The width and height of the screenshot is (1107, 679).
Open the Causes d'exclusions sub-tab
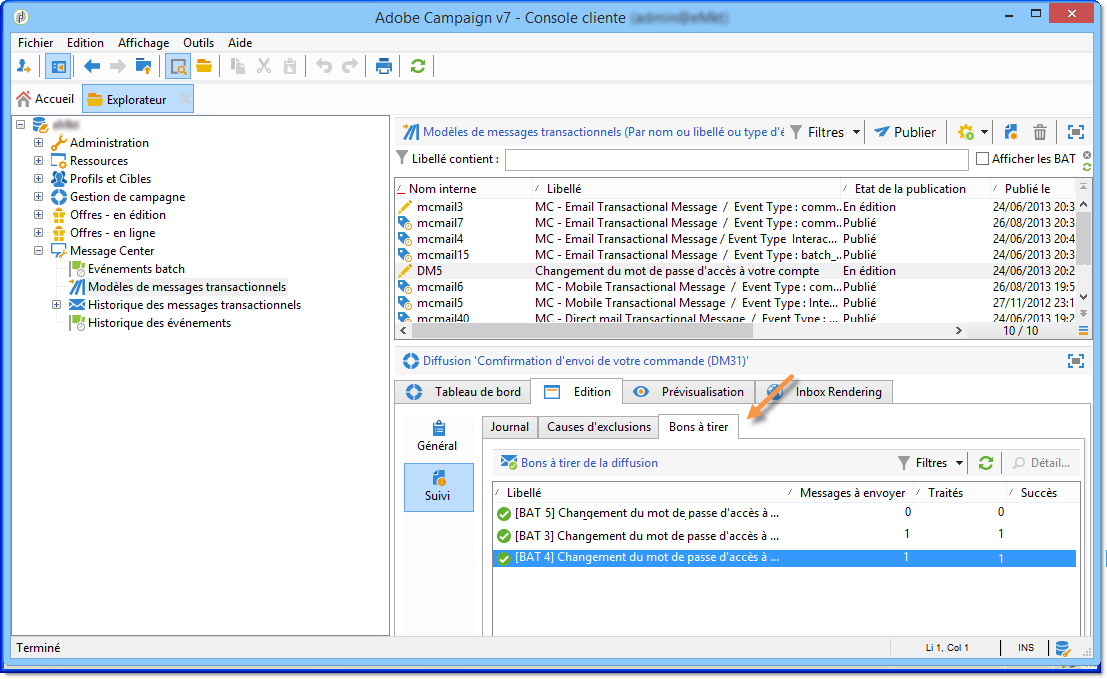click(599, 427)
